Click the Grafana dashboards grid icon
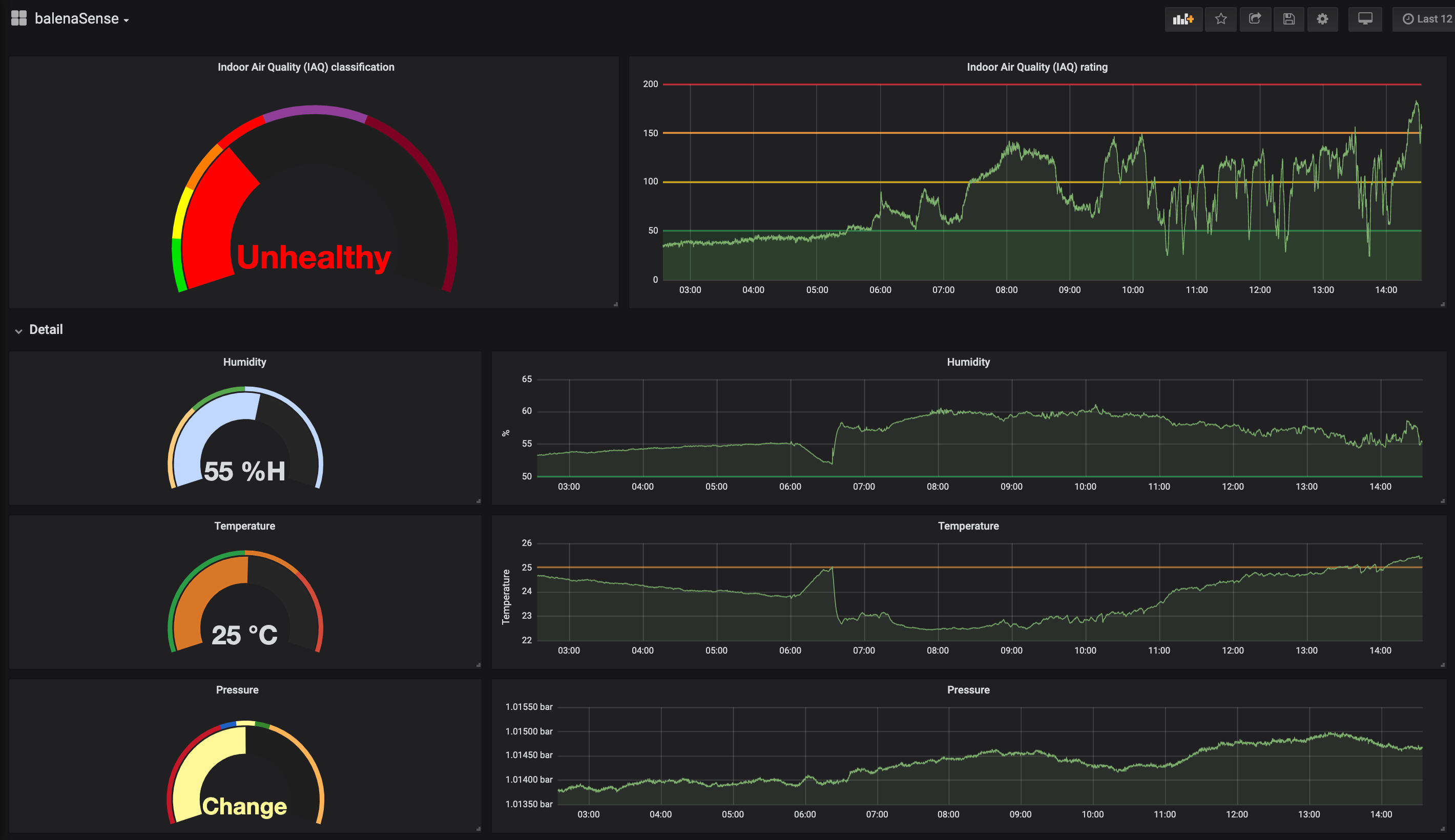Screen dimensions: 1455x840 tap(19, 18)
